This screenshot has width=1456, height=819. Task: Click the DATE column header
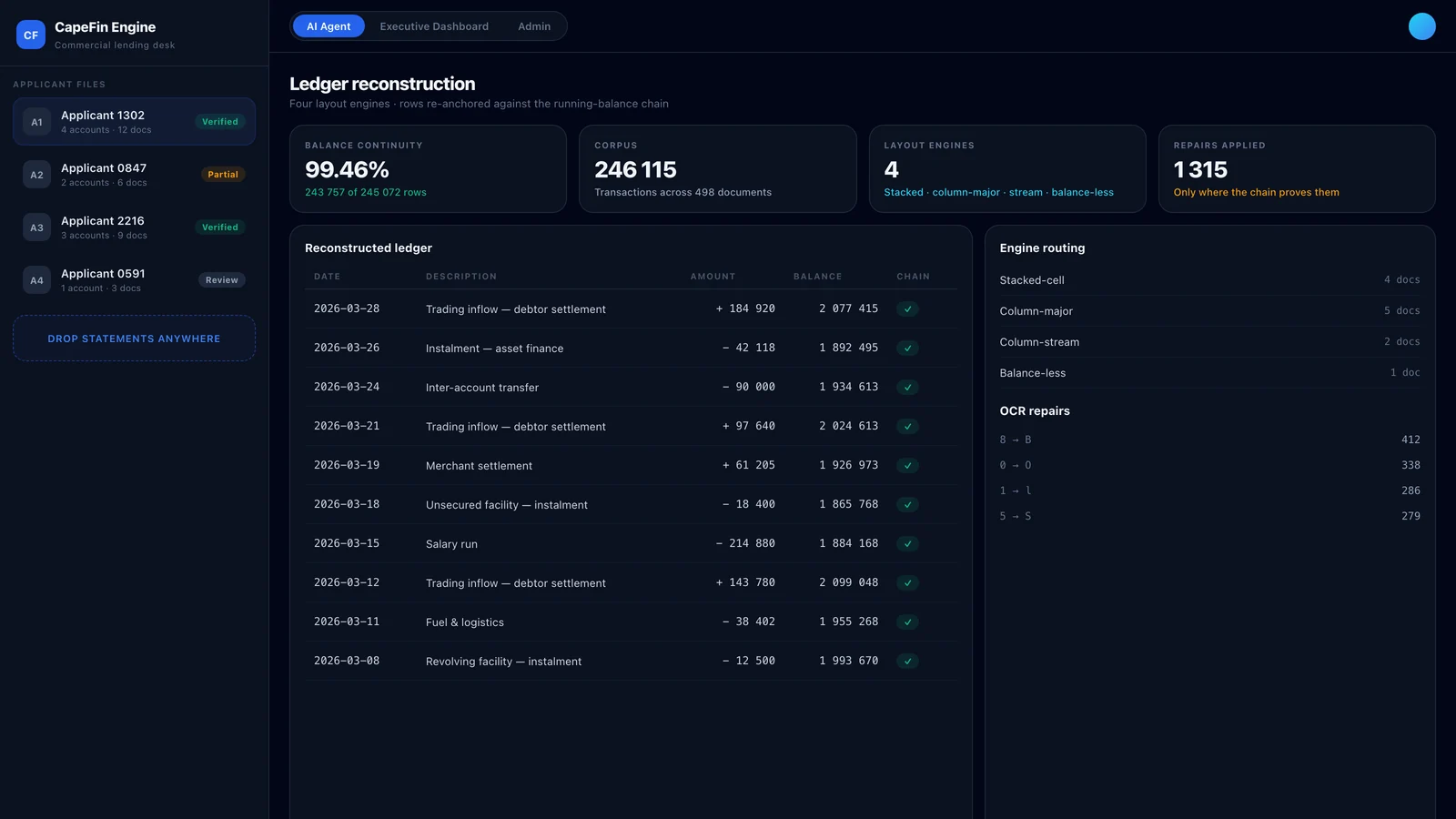(327, 277)
